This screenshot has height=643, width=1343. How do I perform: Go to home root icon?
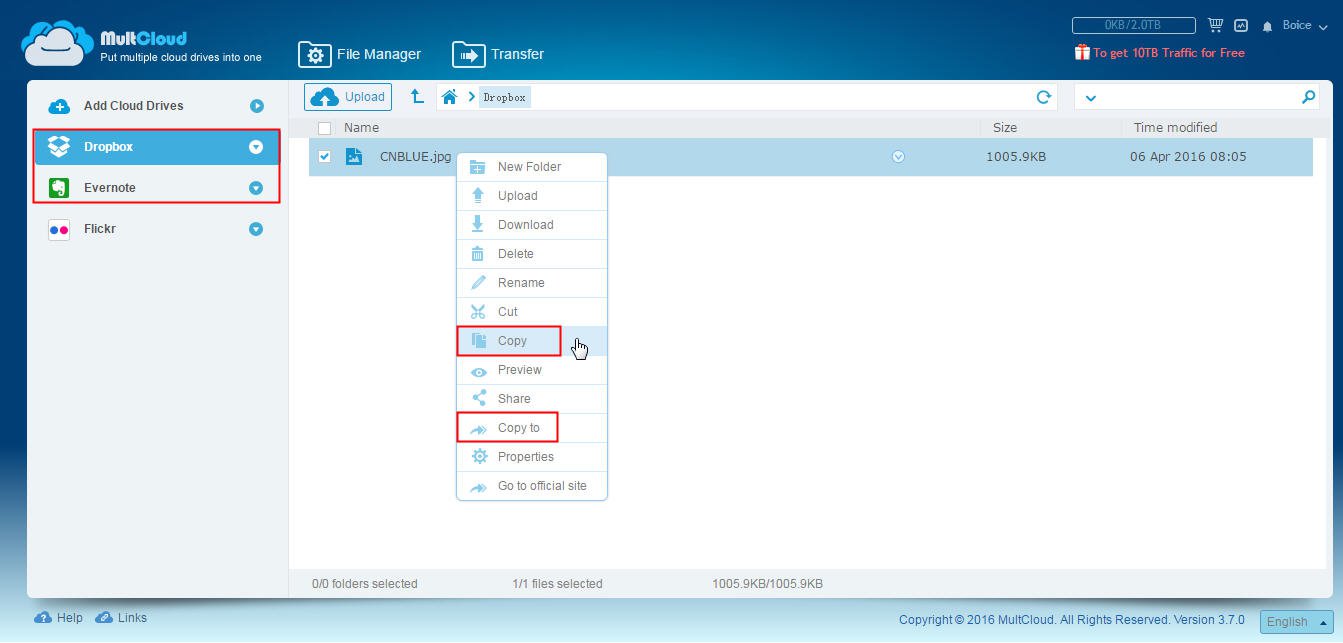pyautogui.click(x=450, y=97)
